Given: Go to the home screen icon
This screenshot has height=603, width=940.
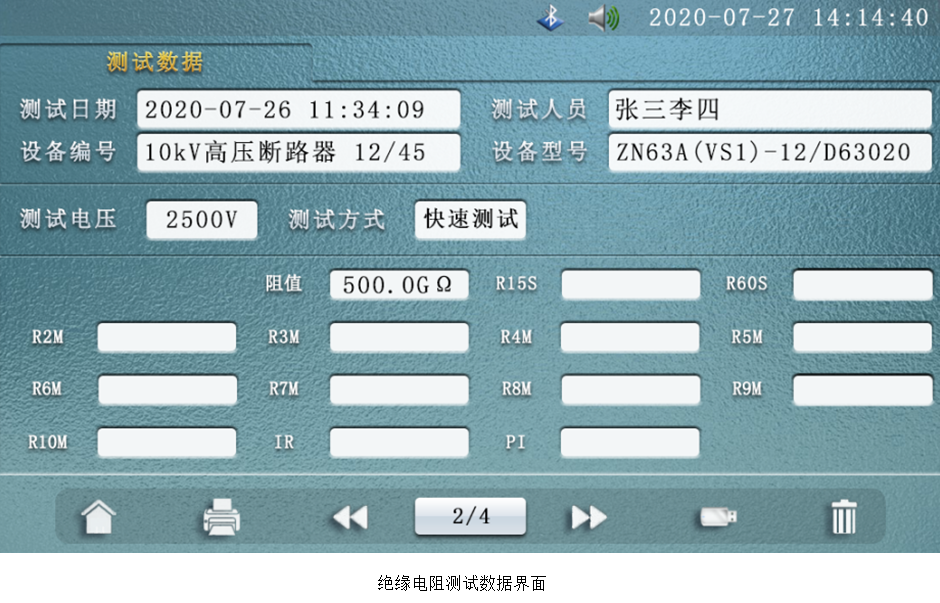Looking at the screenshot, I should [98, 517].
